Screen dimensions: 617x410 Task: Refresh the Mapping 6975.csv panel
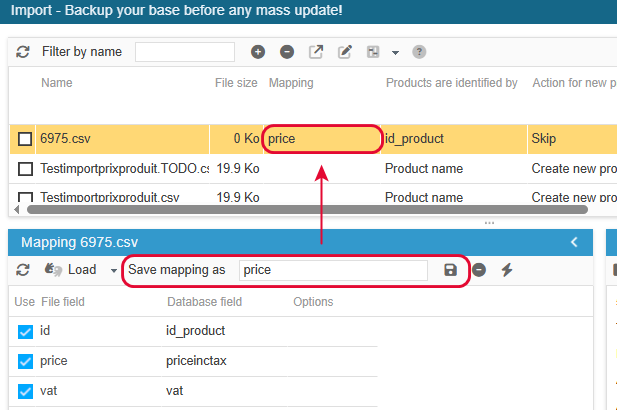23,270
